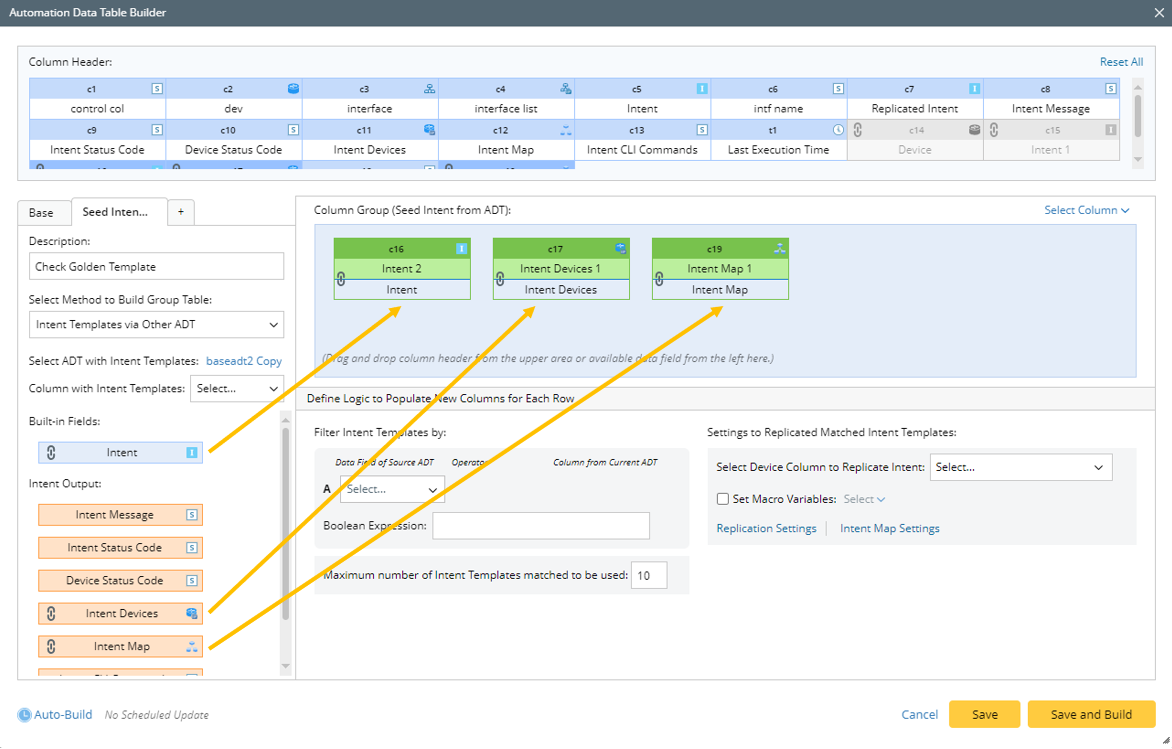Open Intent Map Settings
The image size is (1172, 749).
tap(889, 528)
